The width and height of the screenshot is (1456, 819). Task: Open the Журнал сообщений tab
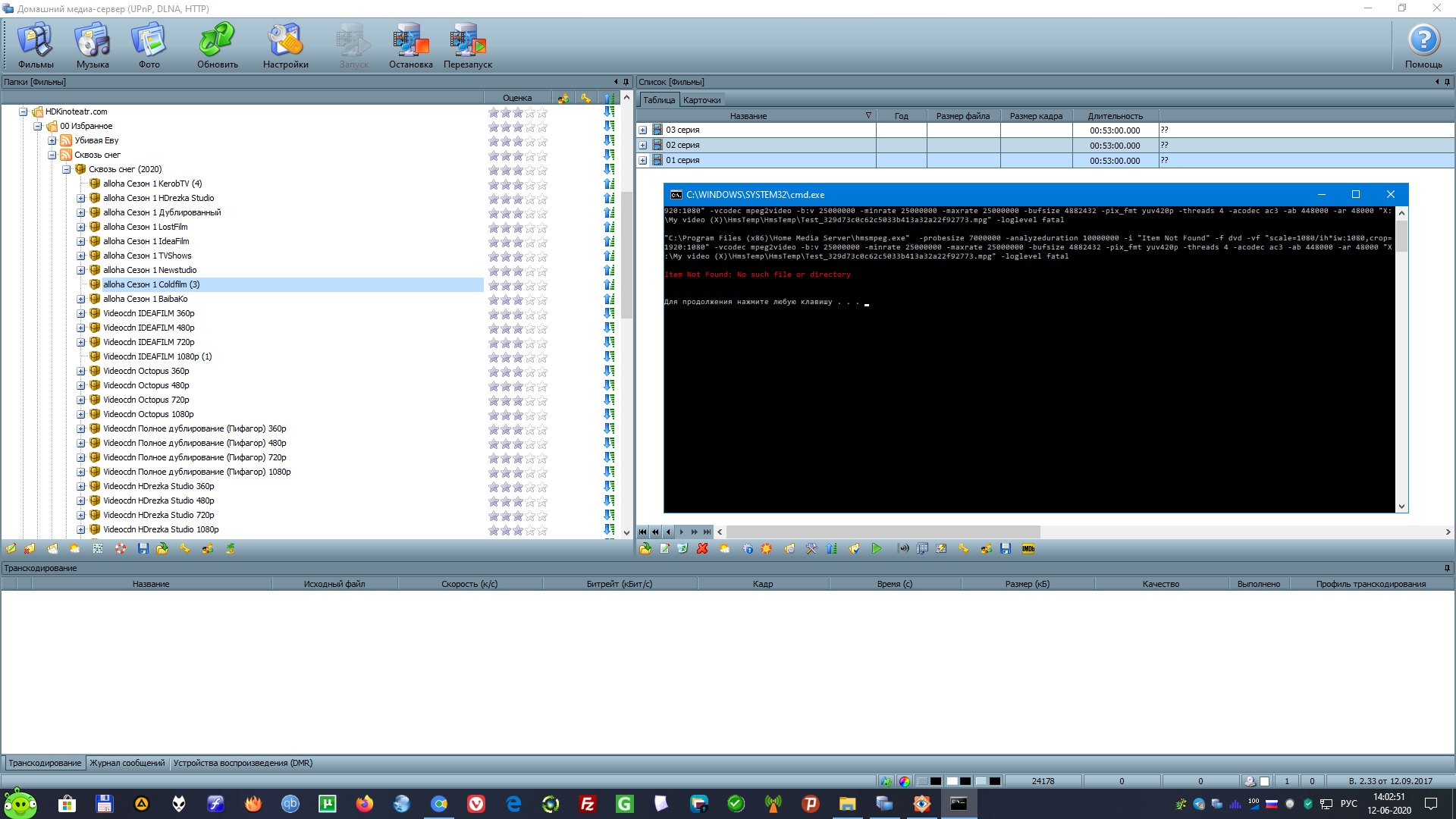pos(127,763)
